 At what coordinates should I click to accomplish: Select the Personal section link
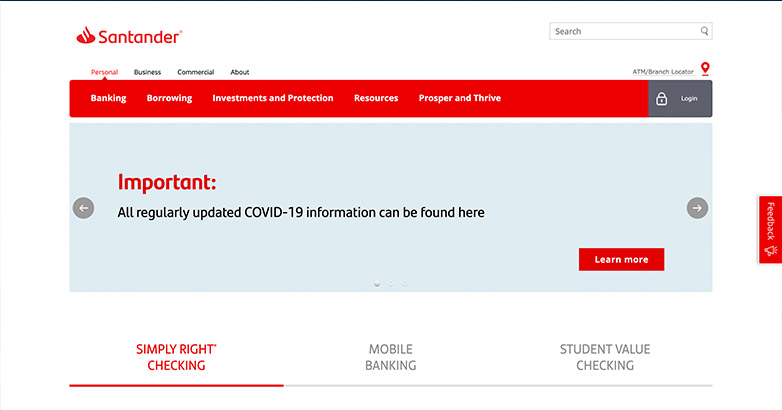coord(104,72)
